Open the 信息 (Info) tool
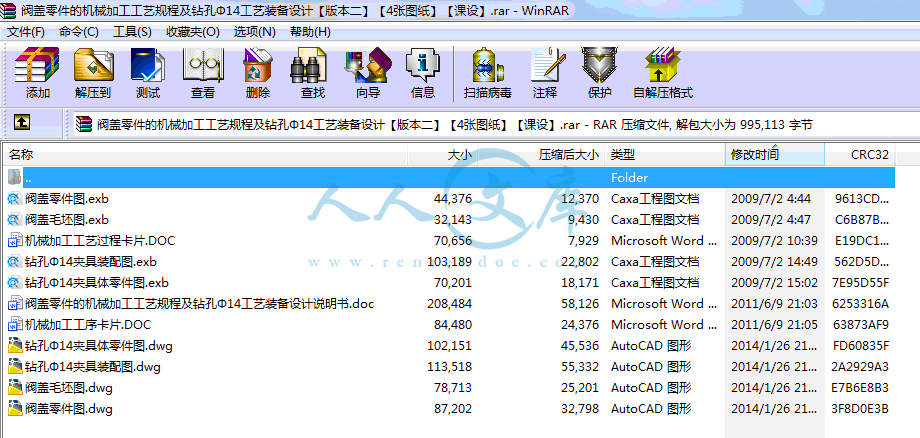This screenshot has height=438, width=920. pos(423,73)
